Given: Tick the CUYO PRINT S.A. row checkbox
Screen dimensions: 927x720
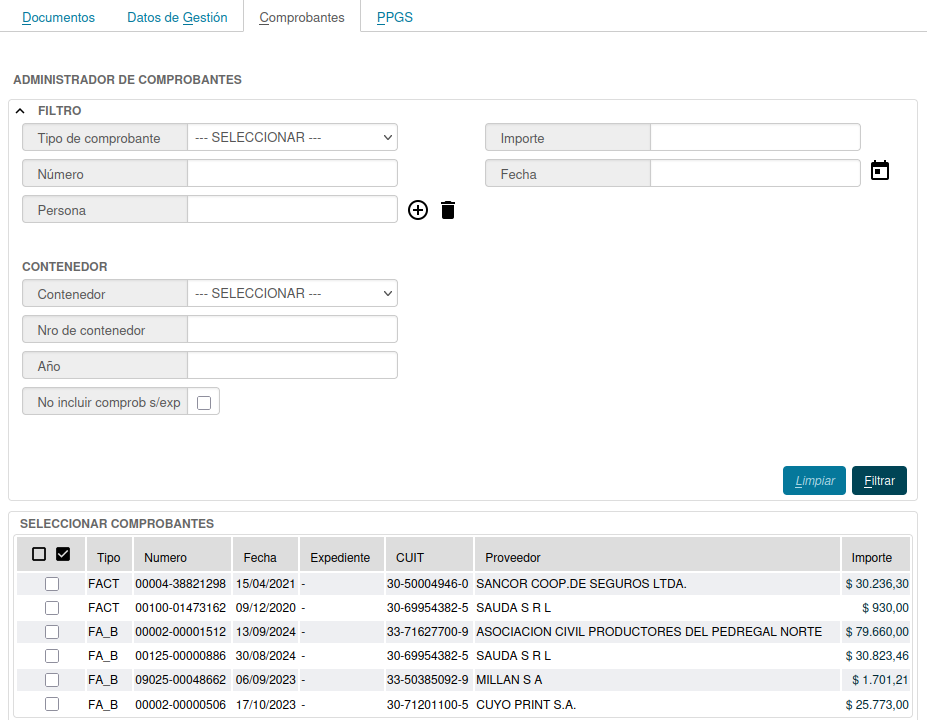Looking at the screenshot, I should pos(52,704).
